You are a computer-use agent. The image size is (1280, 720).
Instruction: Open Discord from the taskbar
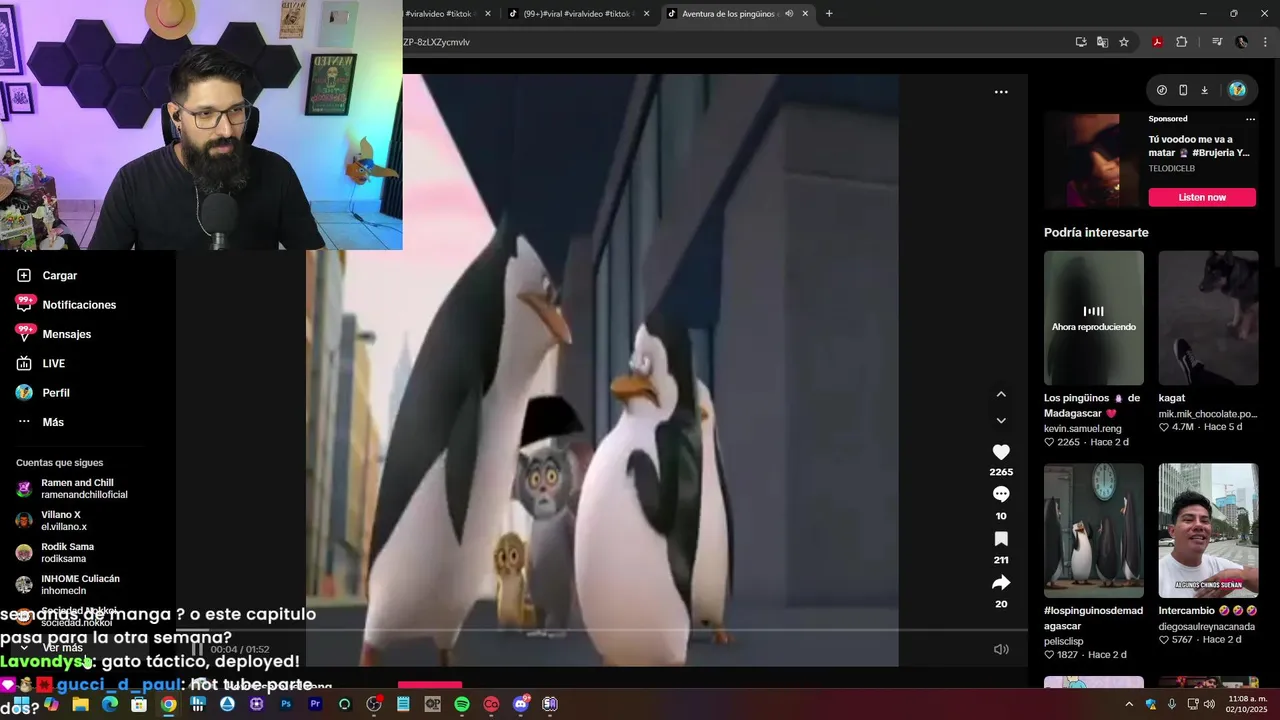tap(520, 704)
